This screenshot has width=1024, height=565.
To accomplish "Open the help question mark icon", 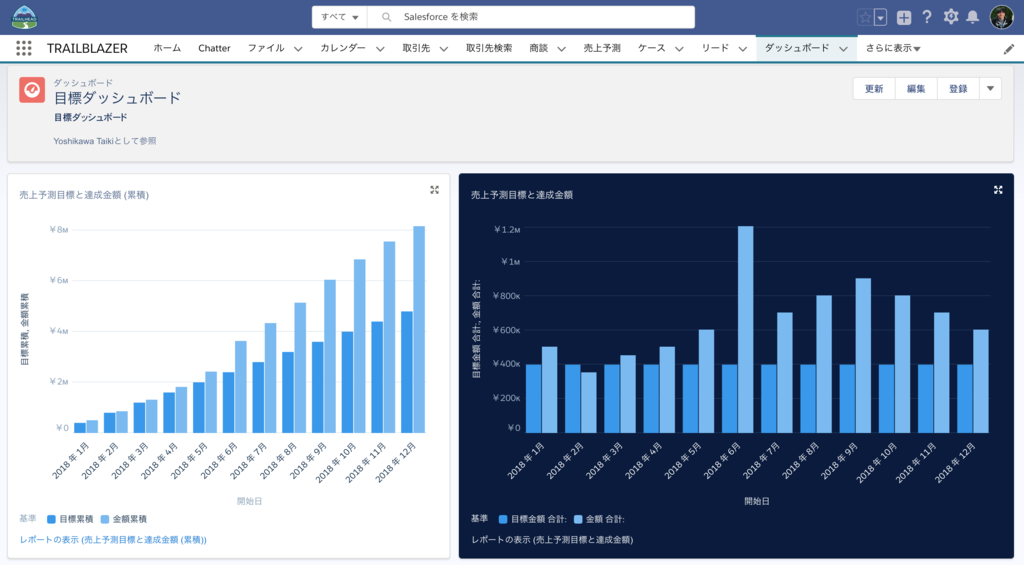I will (x=927, y=17).
